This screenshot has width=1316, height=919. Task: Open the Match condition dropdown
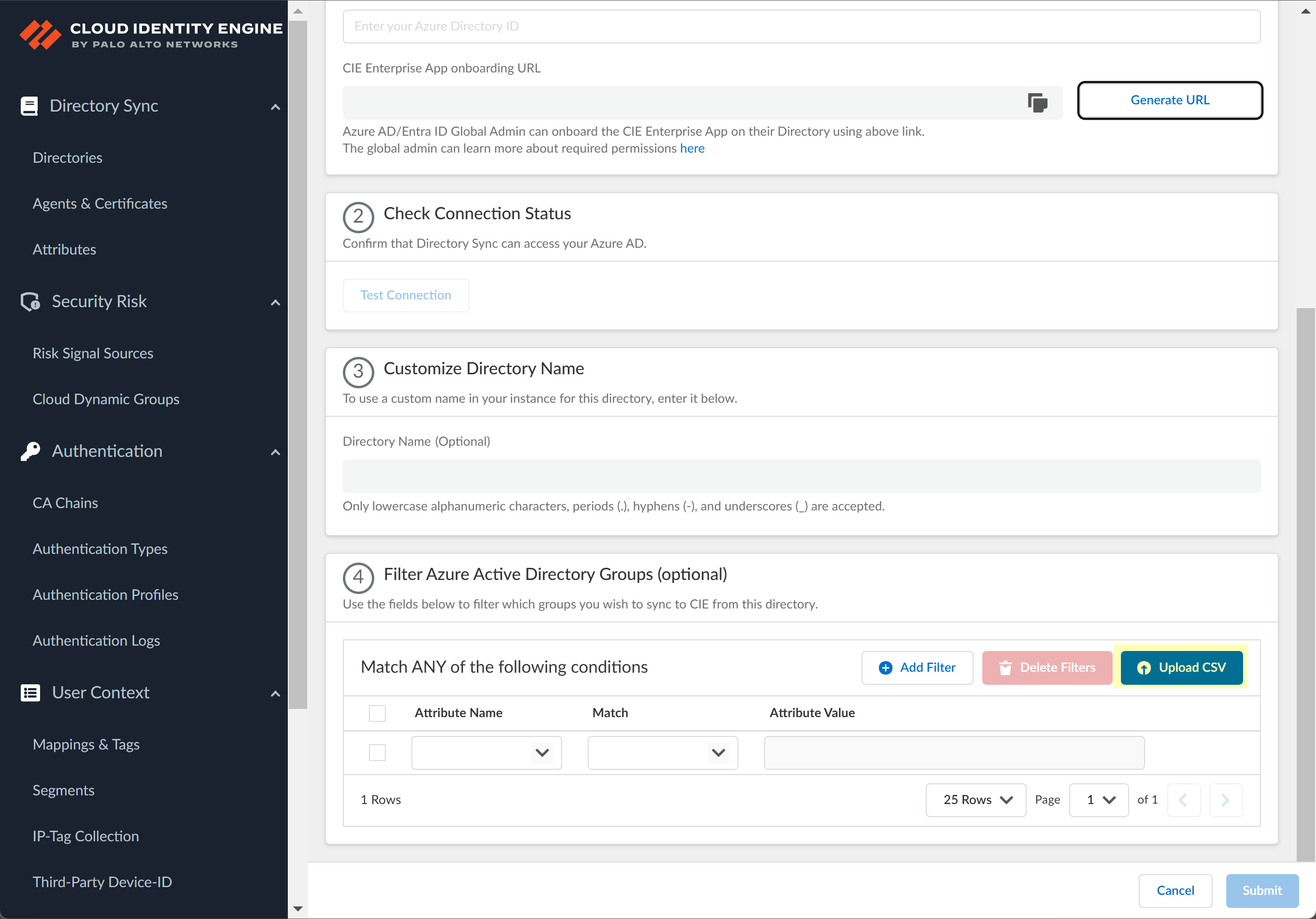[662, 752]
